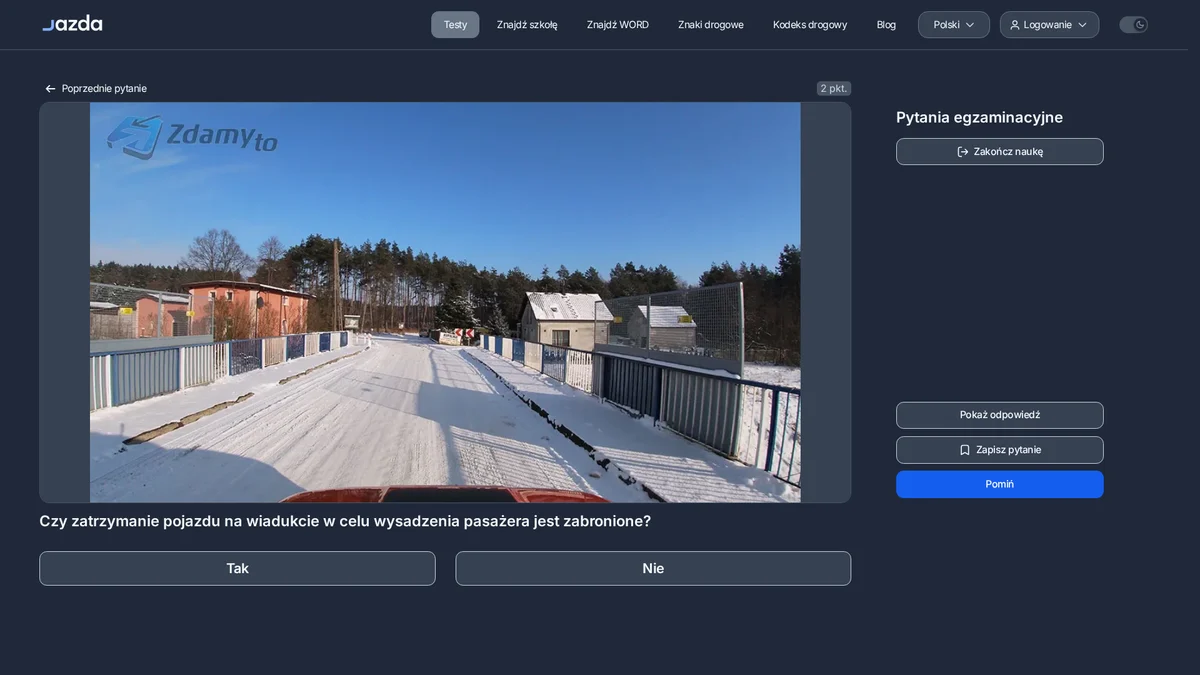Viewport: 1200px width, 675px height.
Task: Select the Nie answer
Action: [x=653, y=568]
